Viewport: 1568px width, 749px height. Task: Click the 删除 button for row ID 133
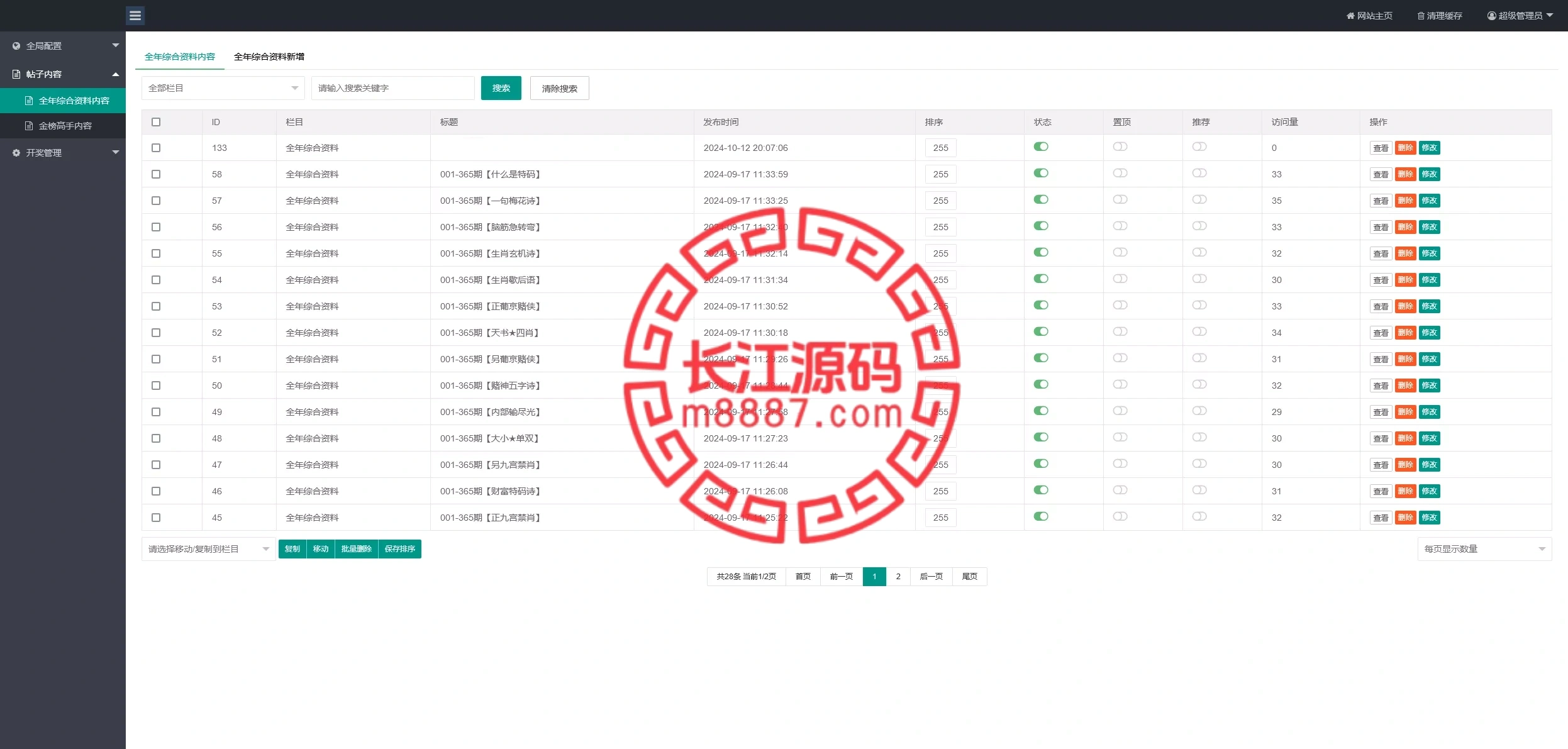click(x=1405, y=148)
